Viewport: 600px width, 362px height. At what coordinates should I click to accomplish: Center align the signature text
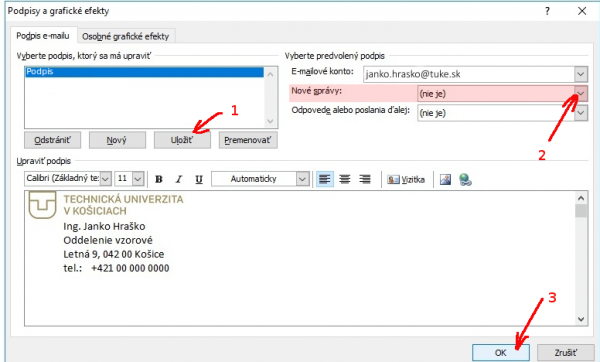(x=345, y=179)
